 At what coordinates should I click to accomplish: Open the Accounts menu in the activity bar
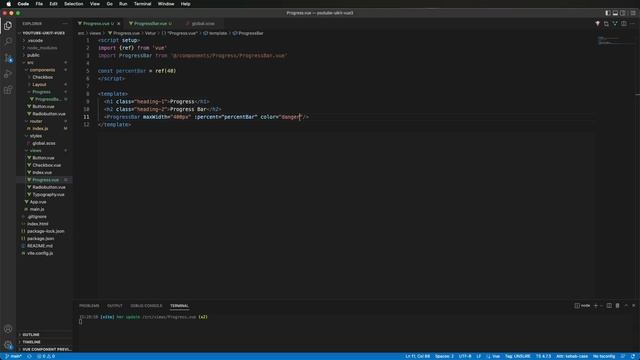point(8,329)
